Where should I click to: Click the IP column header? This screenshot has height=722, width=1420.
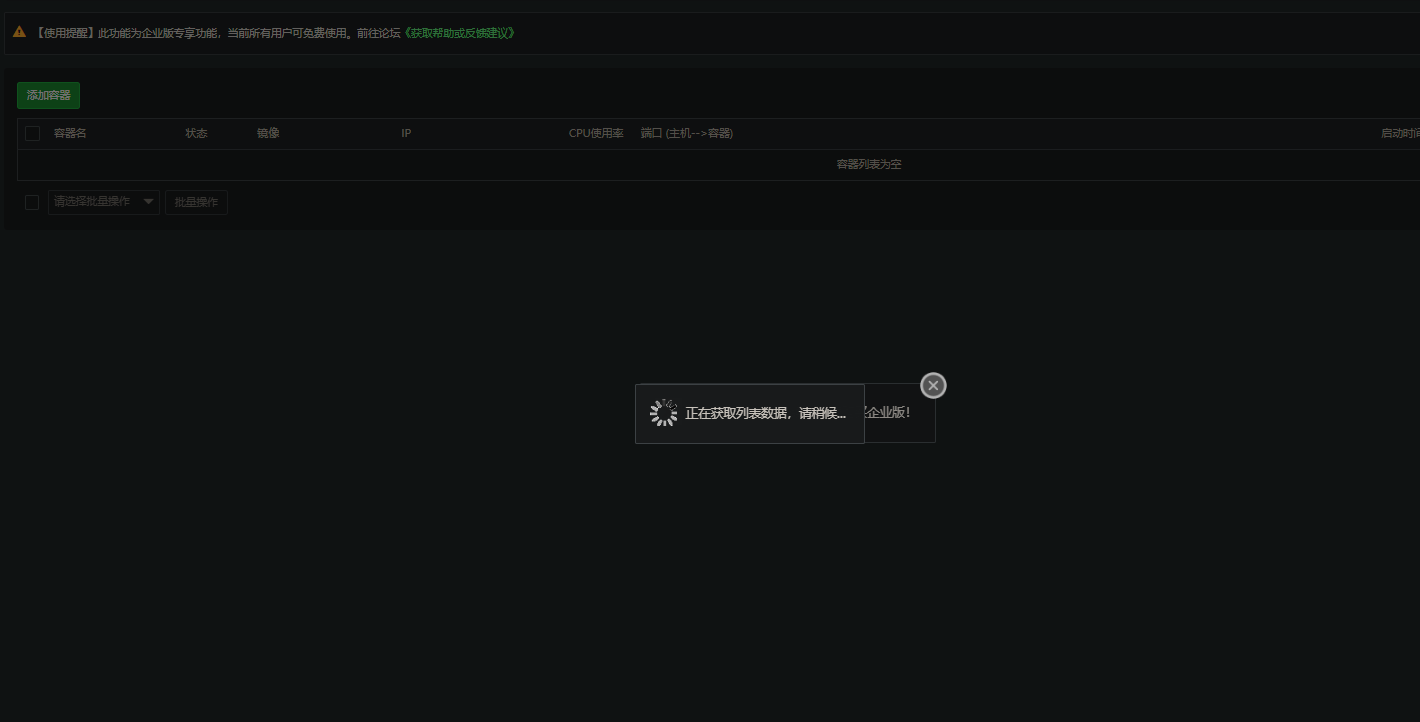[406, 133]
